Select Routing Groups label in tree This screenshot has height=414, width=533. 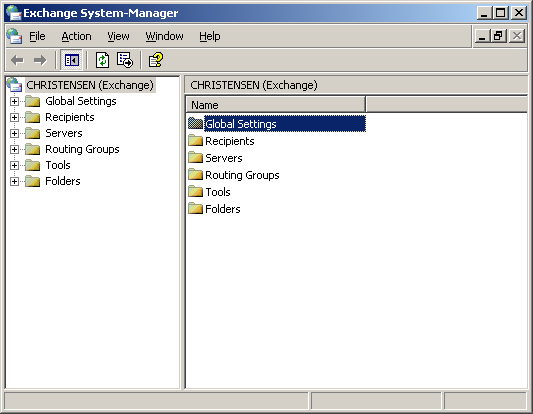point(82,149)
